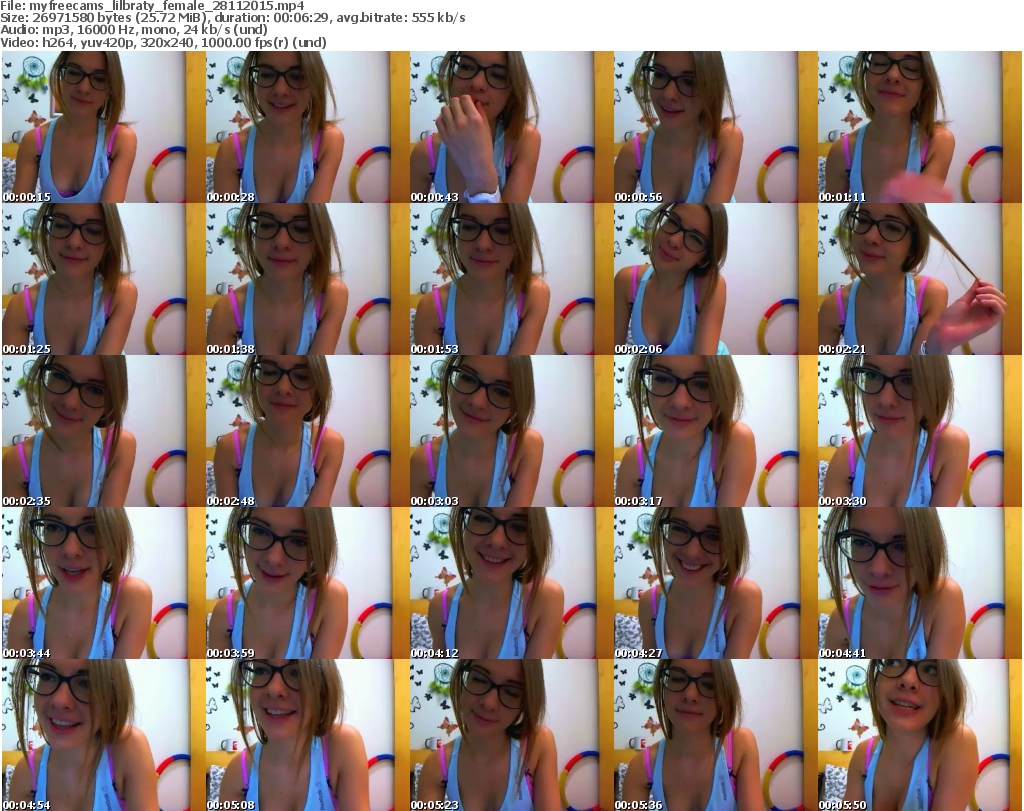Open the frame at 00:02:21
1024x811 pixels.
click(x=920, y=279)
